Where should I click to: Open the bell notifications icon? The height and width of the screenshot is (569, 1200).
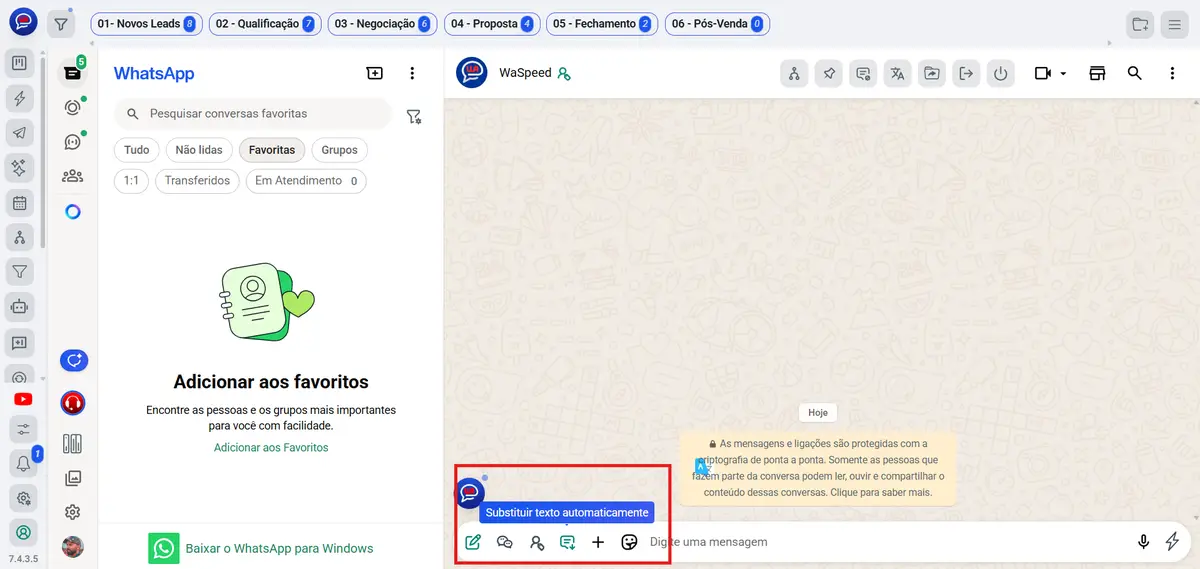pyautogui.click(x=22, y=463)
